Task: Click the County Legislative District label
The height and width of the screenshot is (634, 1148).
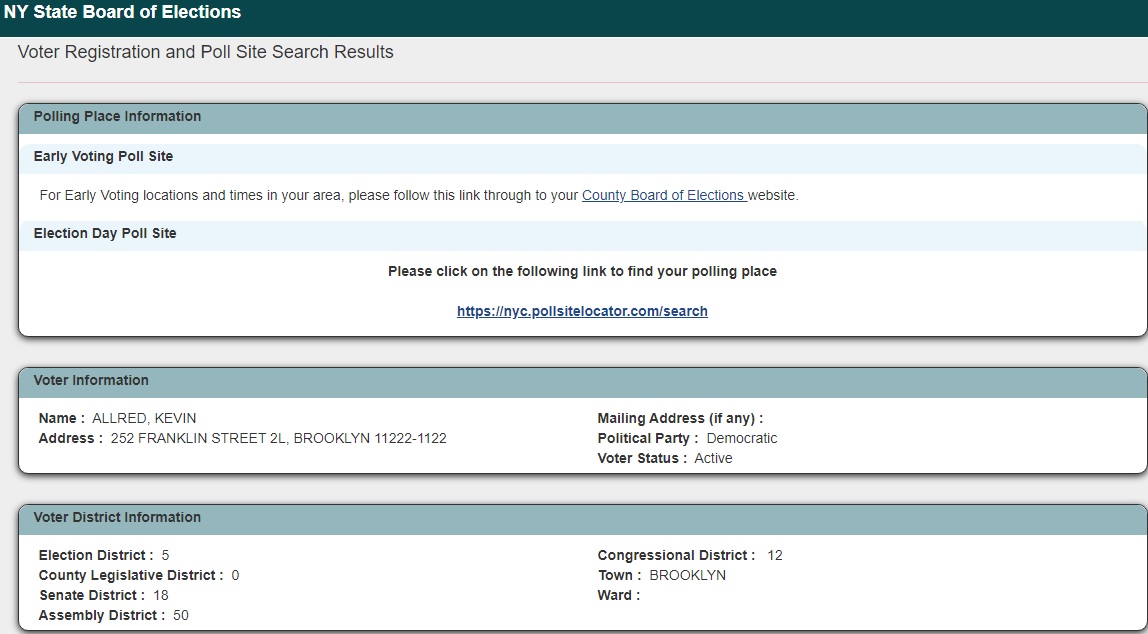Action: click(x=131, y=575)
